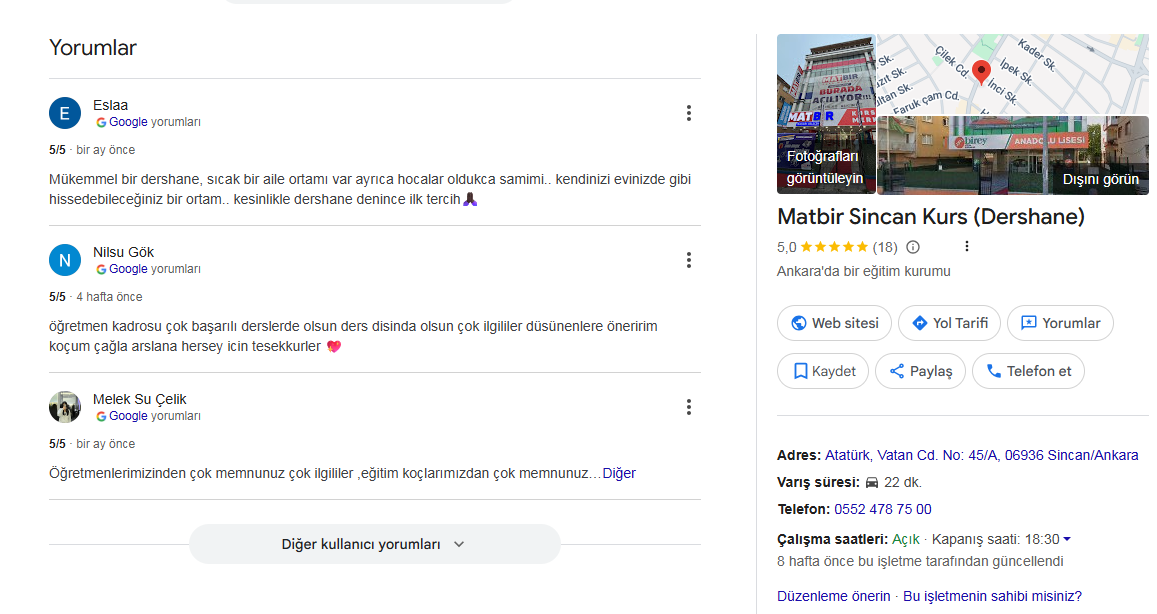Open the Dışını görün street view thumbnail
1157x614 pixels.
coord(1012,155)
